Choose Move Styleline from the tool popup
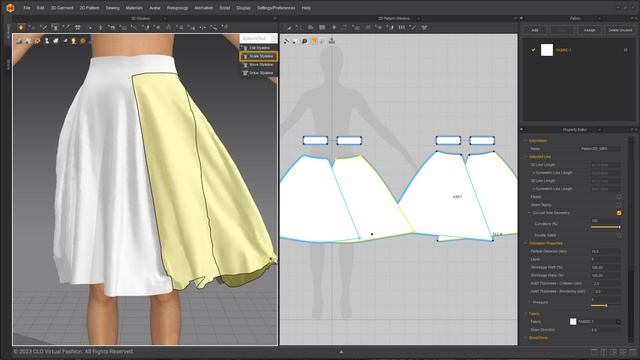The height and width of the screenshot is (360, 640). (259, 64)
